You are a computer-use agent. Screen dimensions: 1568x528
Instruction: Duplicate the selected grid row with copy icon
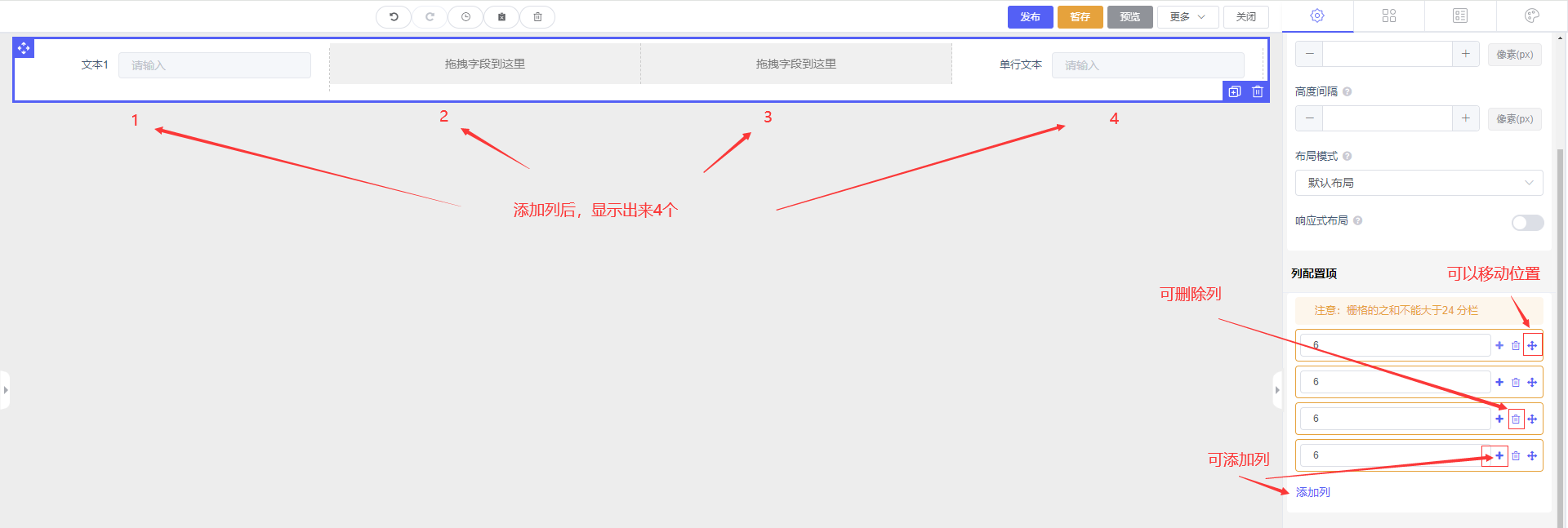click(x=1235, y=91)
